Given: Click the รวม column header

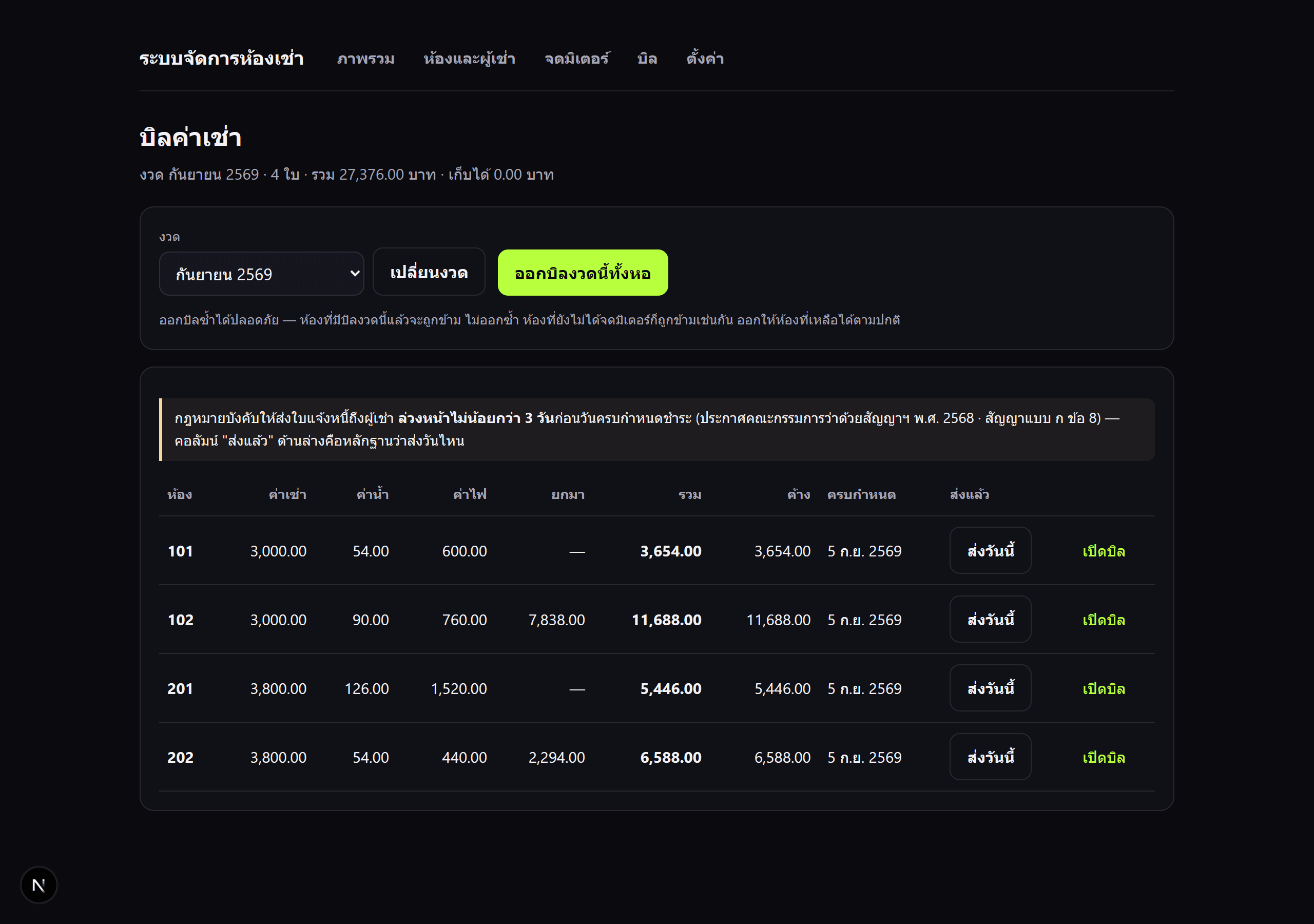Looking at the screenshot, I should click(x=690, y=494).
